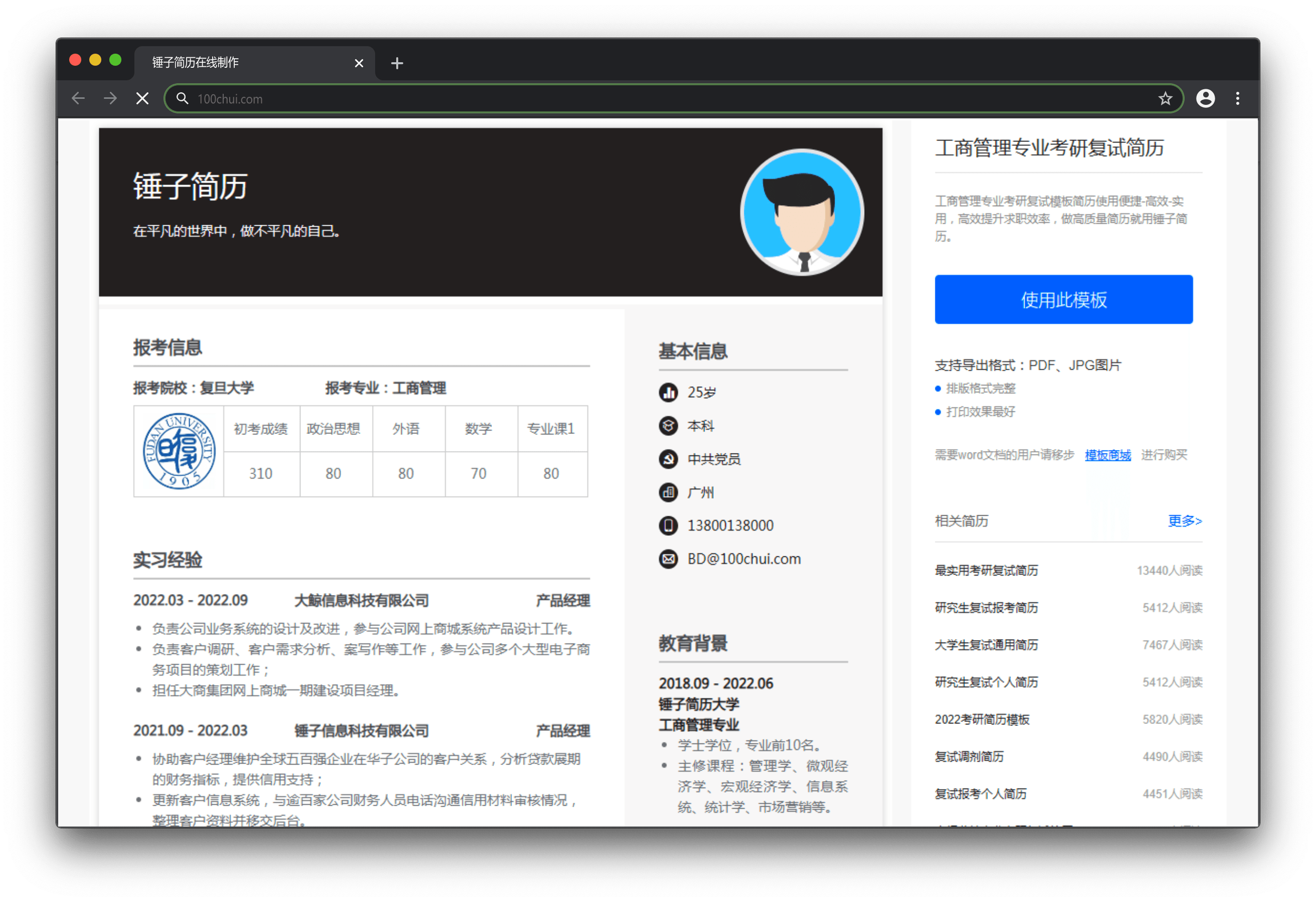Open 复试报考个人简历 link
Viewport: 1316px width, 902px height.
click(980, 794)
